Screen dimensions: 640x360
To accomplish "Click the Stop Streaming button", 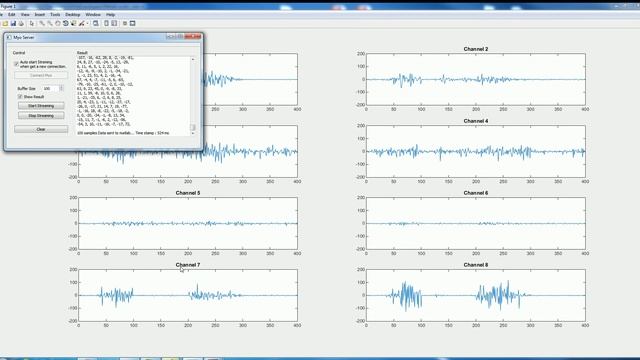I will [41, 116].
